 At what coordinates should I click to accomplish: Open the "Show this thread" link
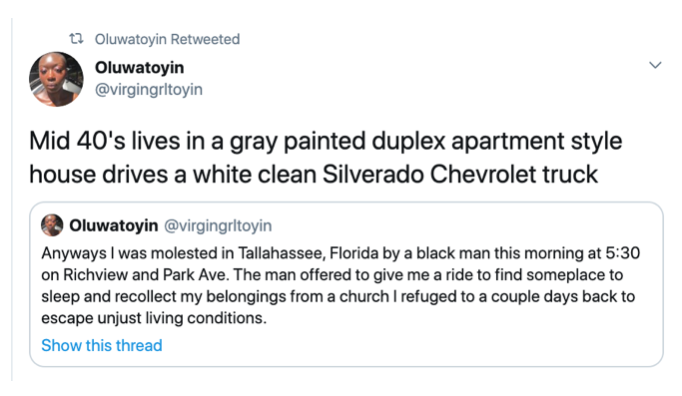click(x=102, y=345)
